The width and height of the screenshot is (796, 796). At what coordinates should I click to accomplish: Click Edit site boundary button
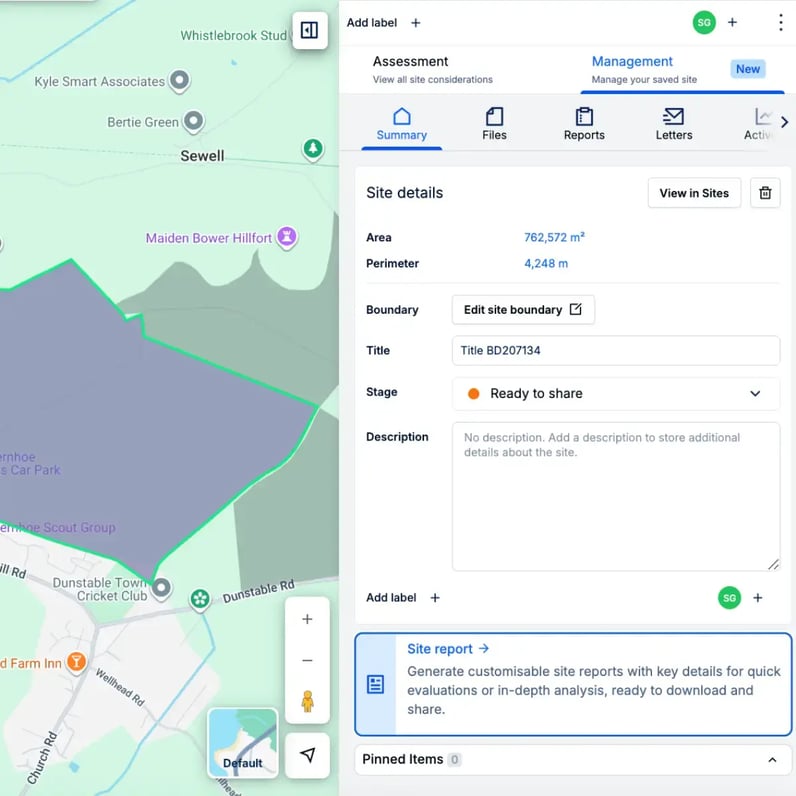click(522, 310)
